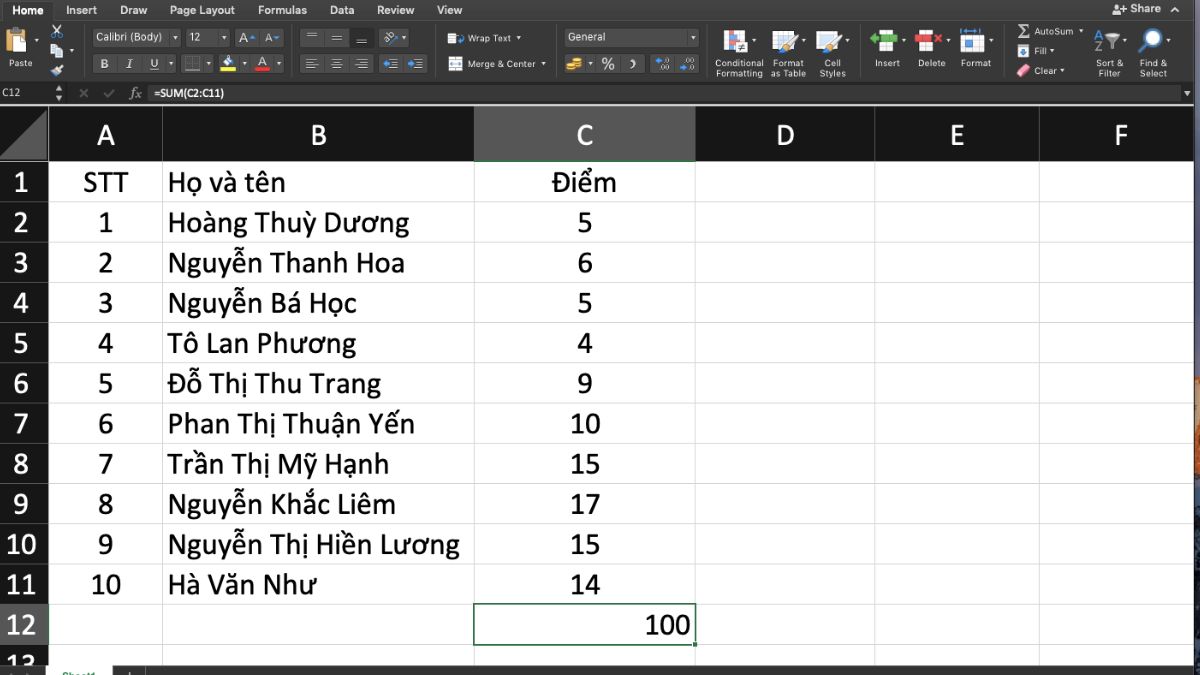This screenshot has height=675, width=1200.
Task: Open the Merge & Center dropdown arrow
Action: pos(545,63)
